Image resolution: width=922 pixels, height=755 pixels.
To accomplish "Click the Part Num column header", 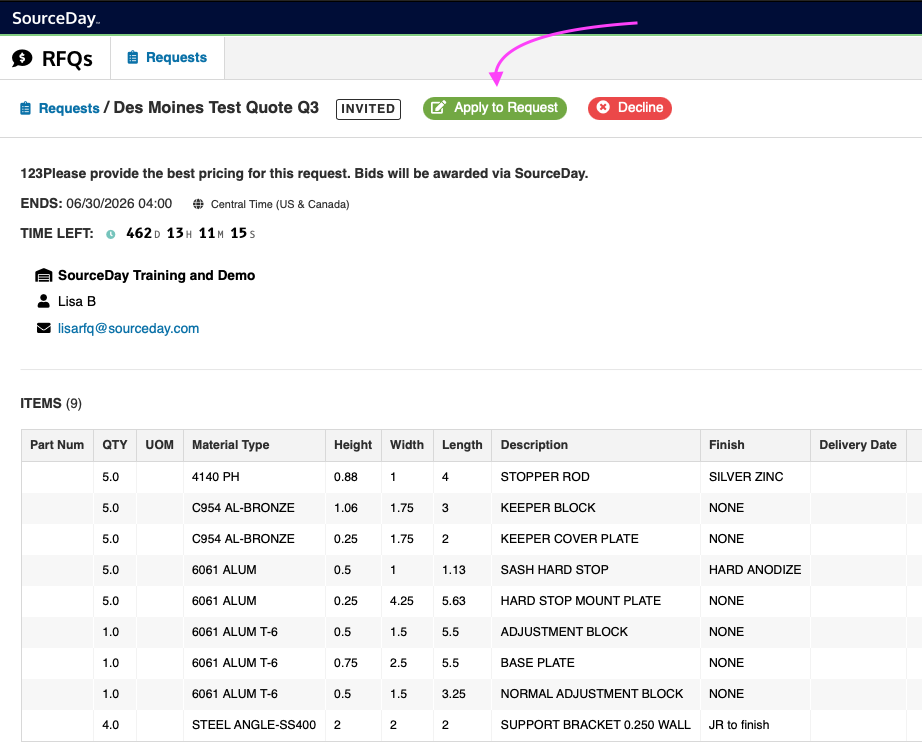I will point(57,445).
